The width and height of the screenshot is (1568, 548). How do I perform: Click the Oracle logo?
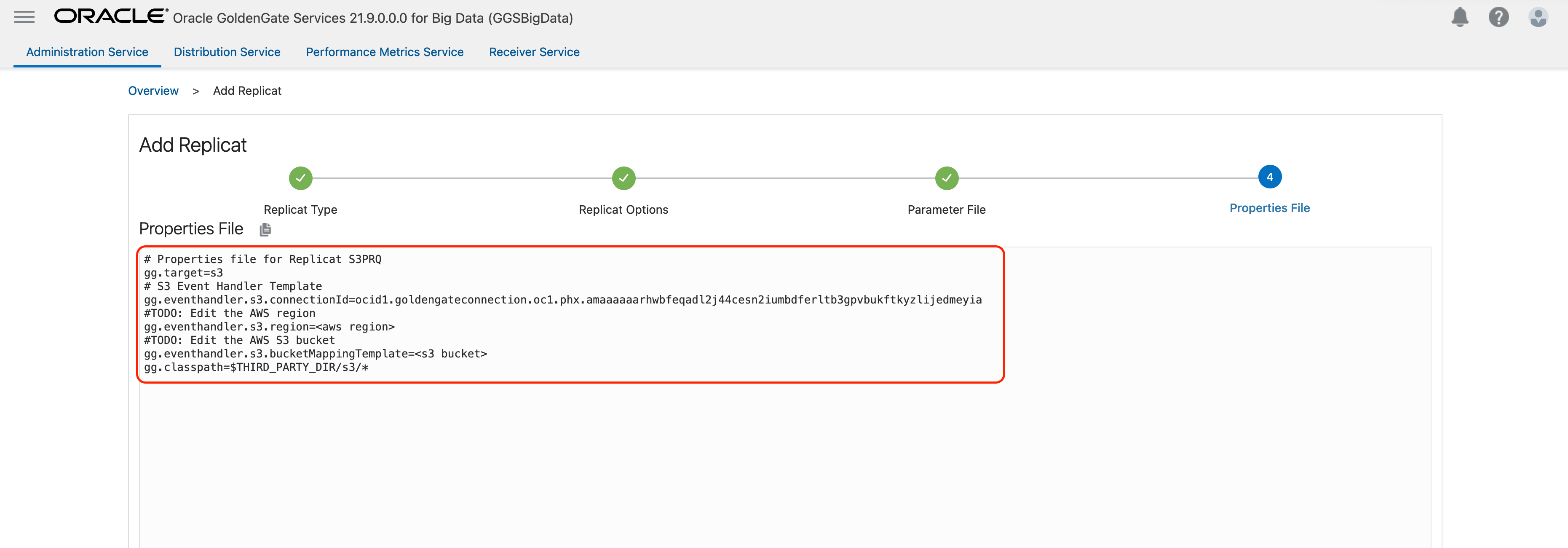point(107,16)
